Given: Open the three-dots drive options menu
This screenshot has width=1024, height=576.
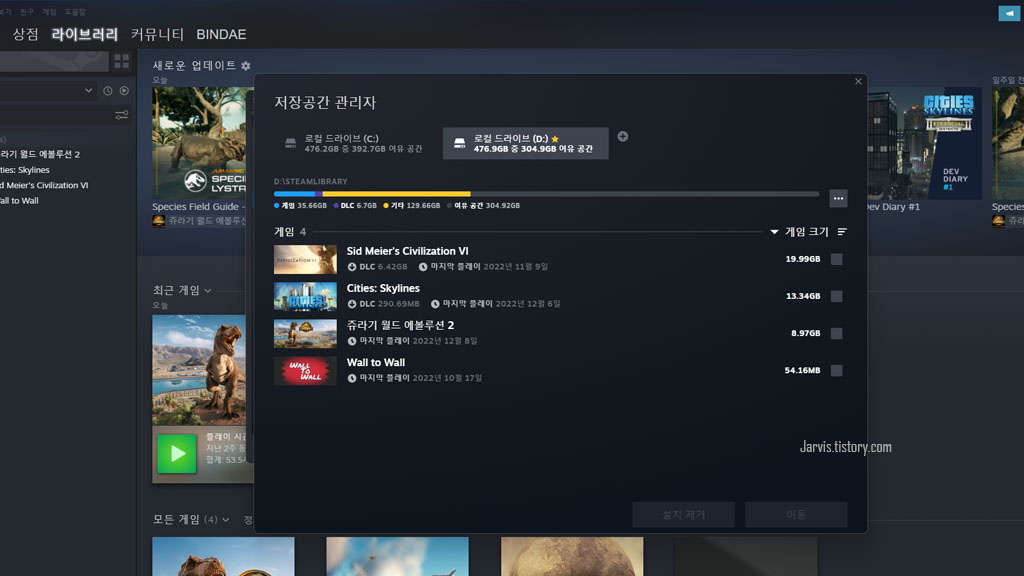Looking at the screenshot, I should tap(838, 199).
